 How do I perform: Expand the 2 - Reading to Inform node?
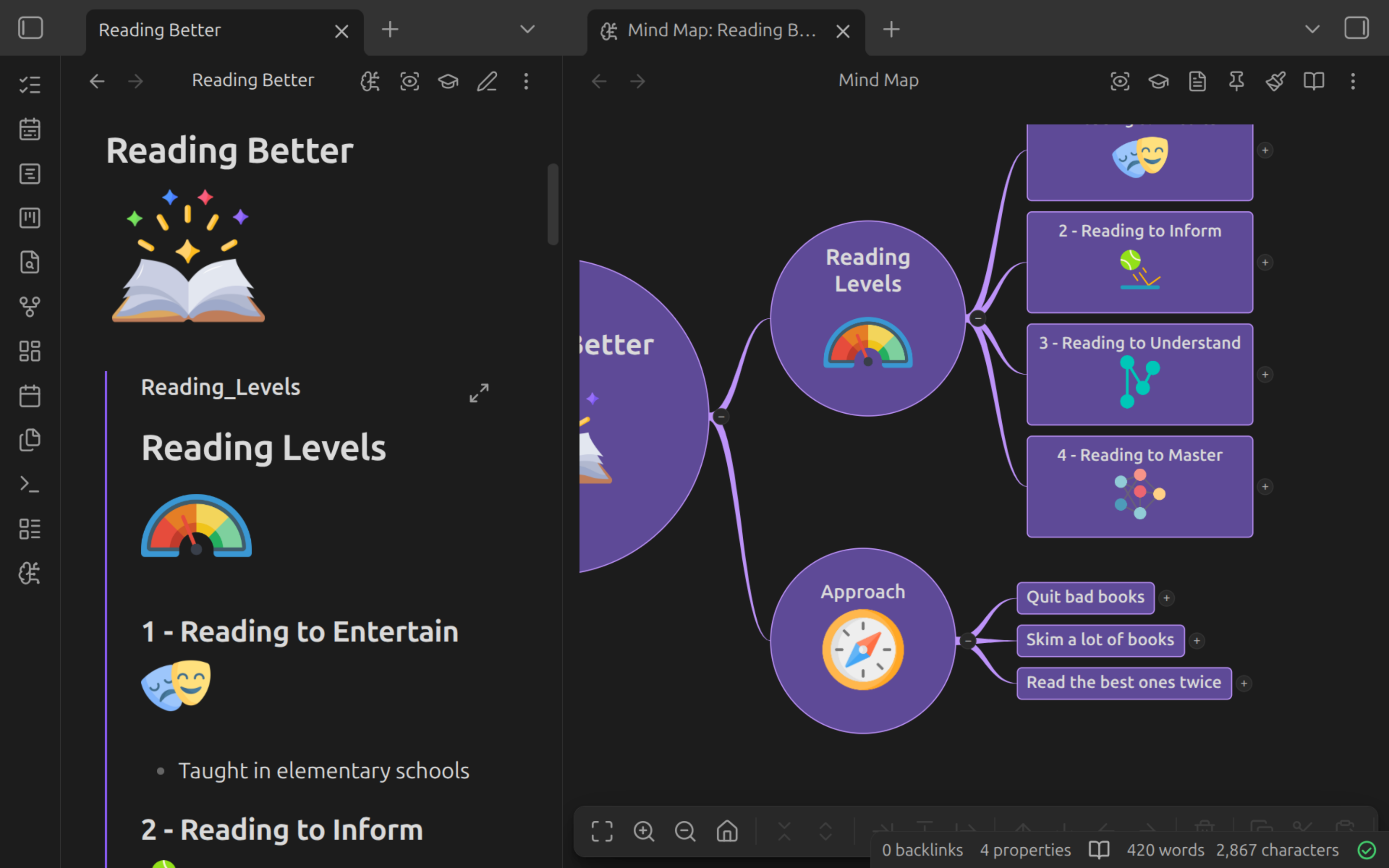tap(1265, 262)
